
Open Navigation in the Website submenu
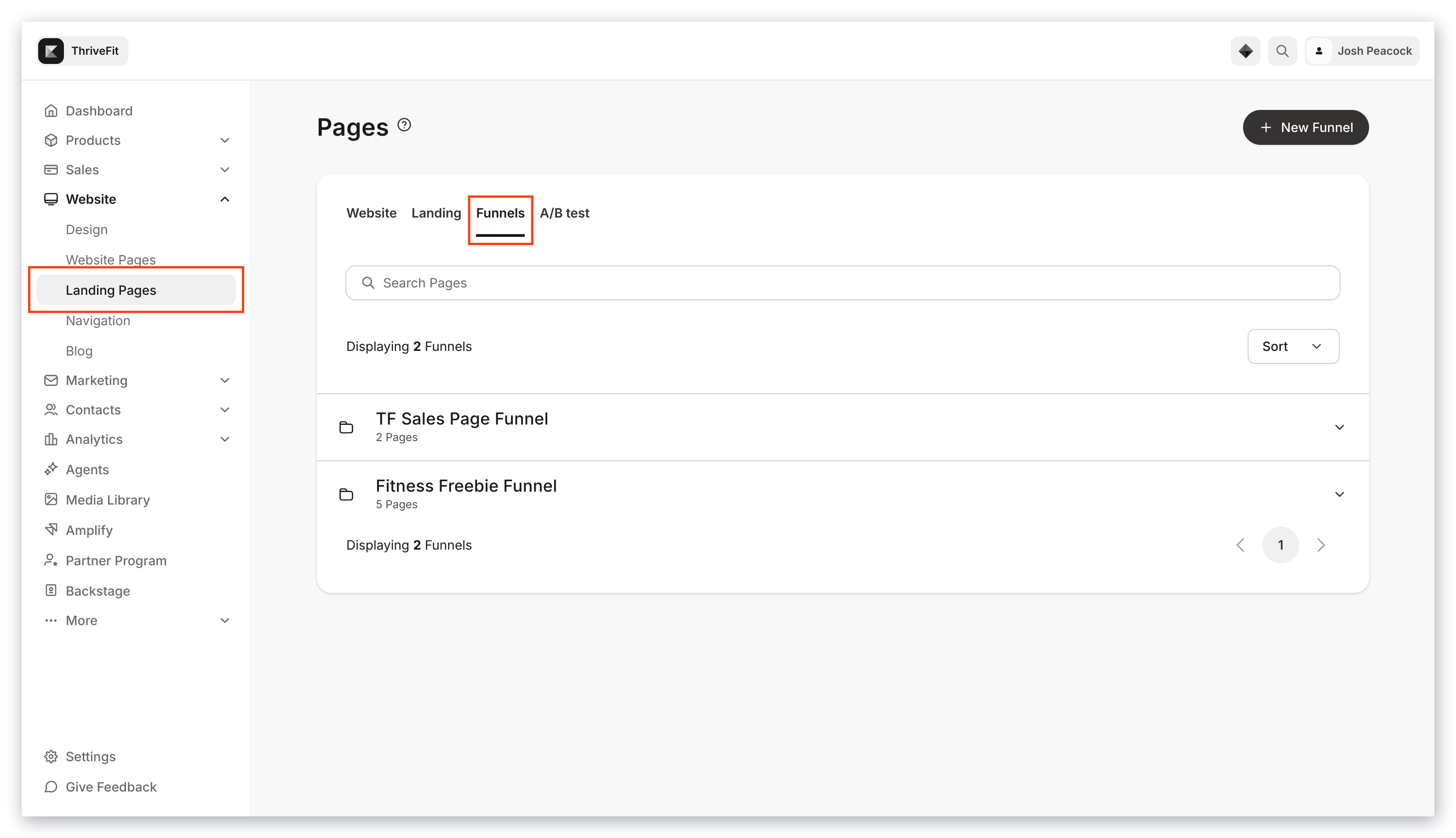pyautogui.click(x=98, y=320)
